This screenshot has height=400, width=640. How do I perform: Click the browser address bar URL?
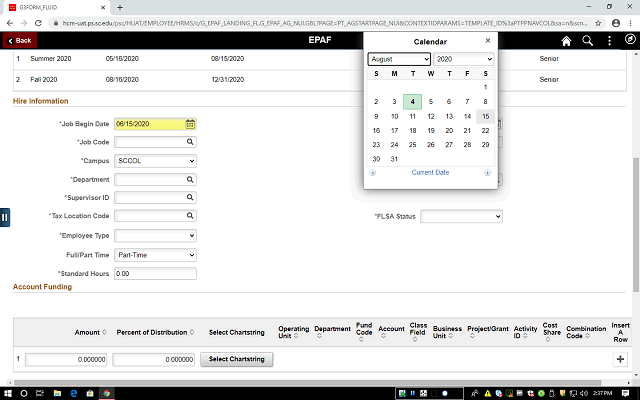324,23
